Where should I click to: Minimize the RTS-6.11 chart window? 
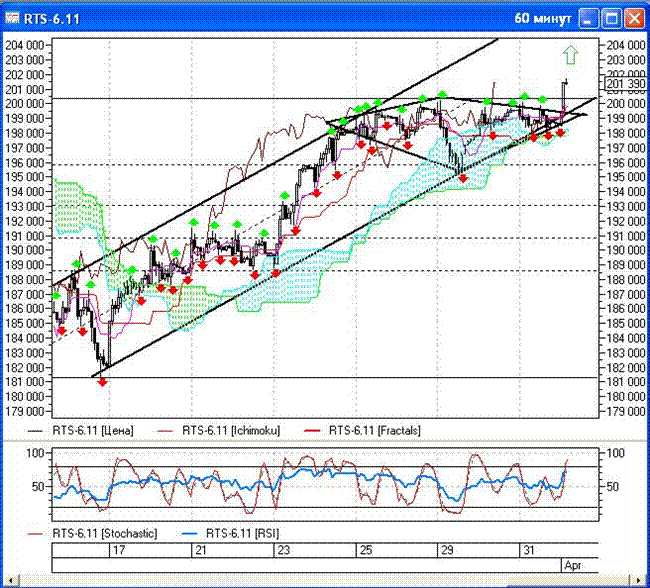(589, 19)
